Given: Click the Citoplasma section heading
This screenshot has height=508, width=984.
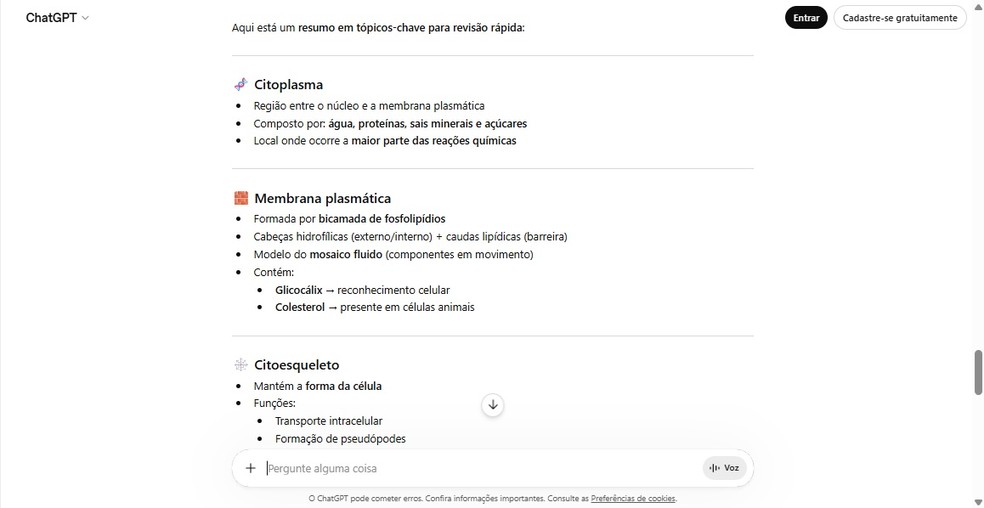Looking at the screenshot, I should point(288,85).
